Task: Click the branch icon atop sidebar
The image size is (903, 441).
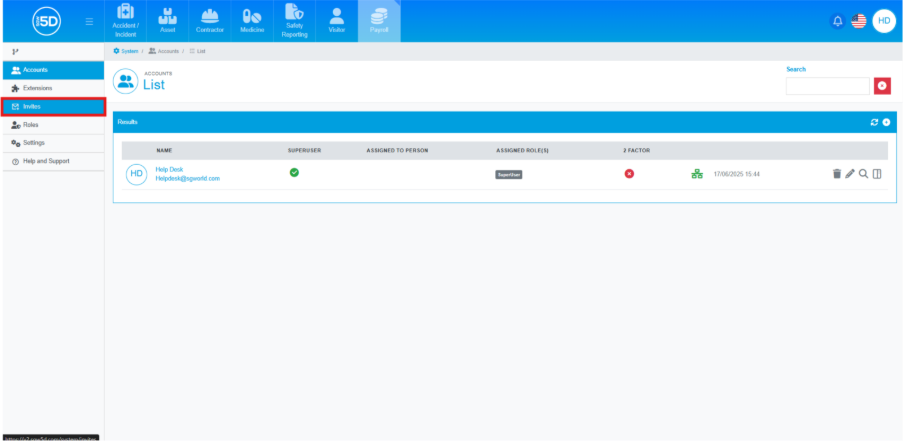Action: (x=16, y=51)
